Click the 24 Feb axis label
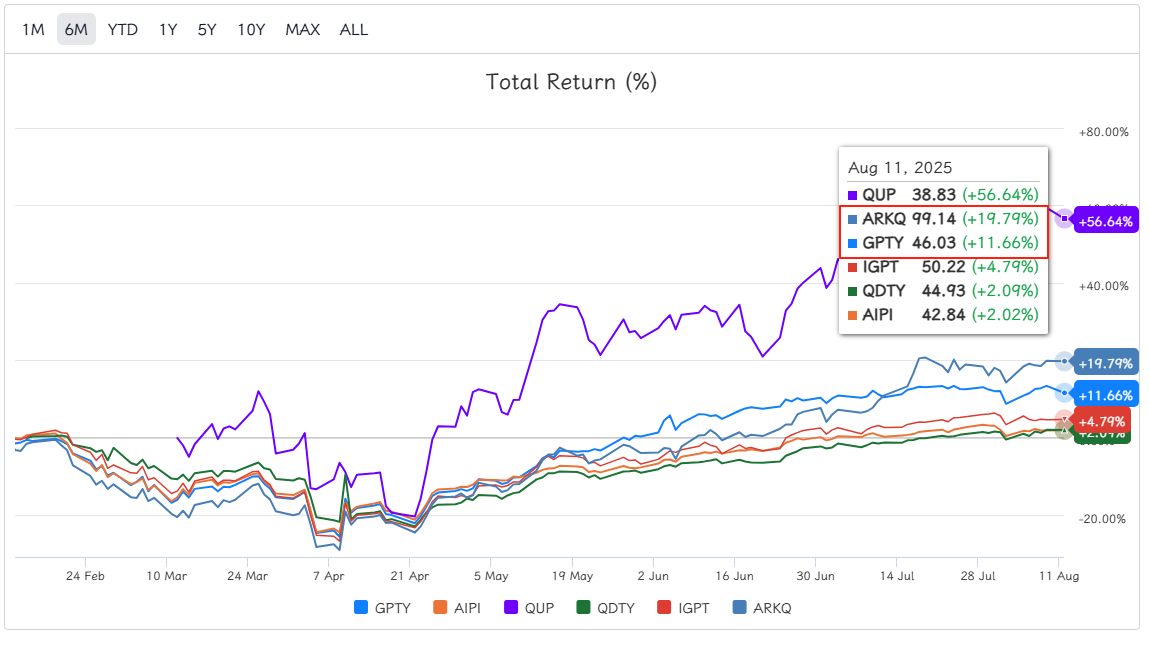The height and width of the screenshot is (658, 1150). [x=85, y=576]
